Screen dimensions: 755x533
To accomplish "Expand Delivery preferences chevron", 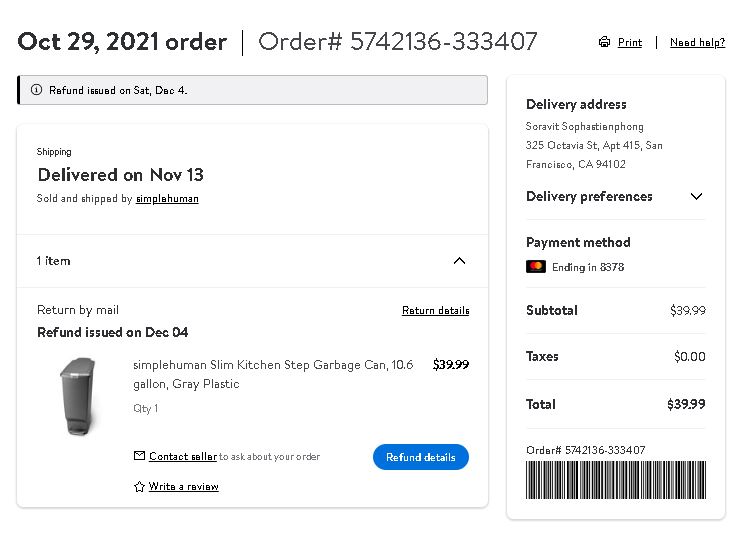I will pyautogui.click(x=696, y=196).
